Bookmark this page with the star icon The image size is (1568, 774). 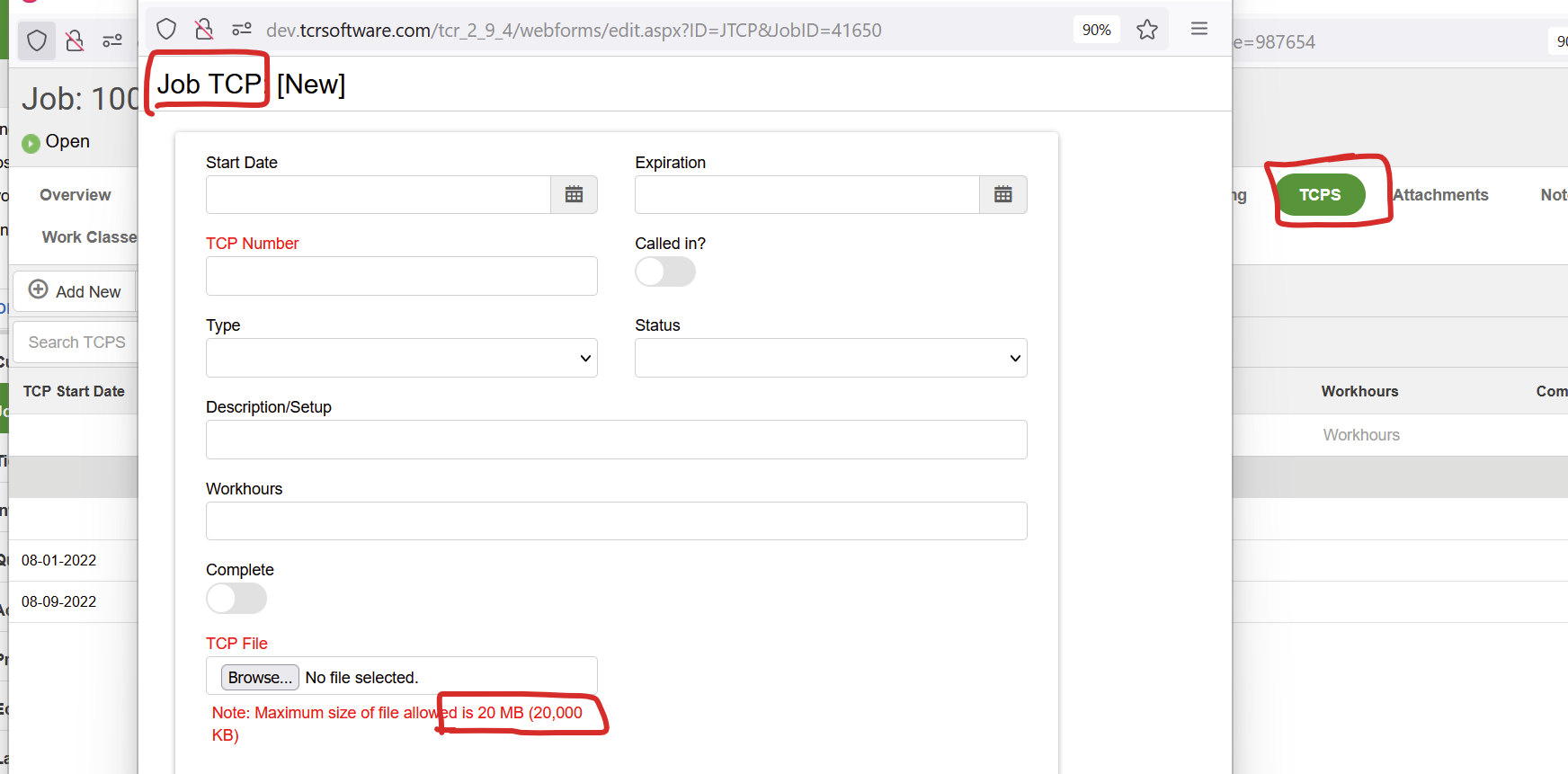point(1146,30)
